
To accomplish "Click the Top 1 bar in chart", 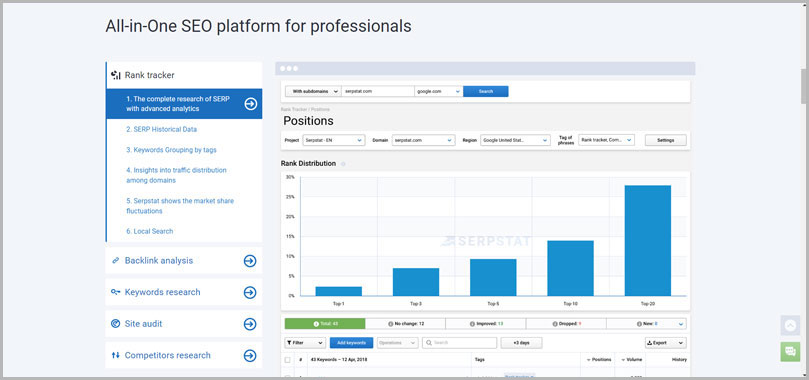I will tap(338, 291).
